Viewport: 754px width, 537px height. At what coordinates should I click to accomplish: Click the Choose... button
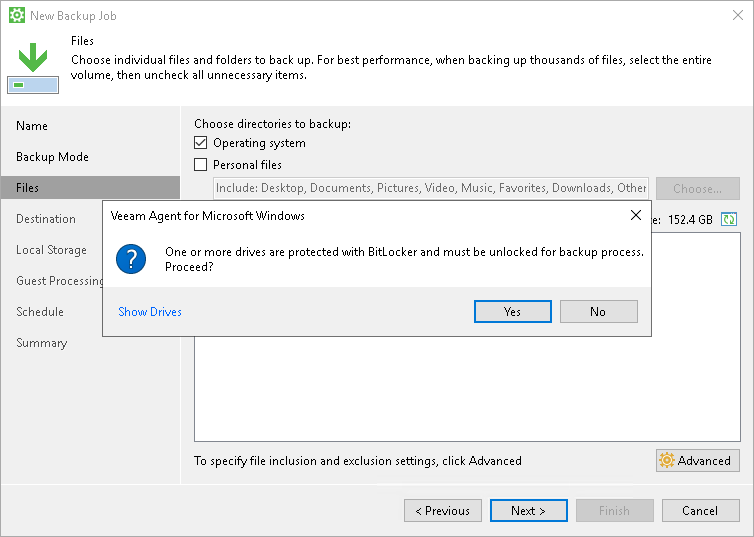pos(698,188)
